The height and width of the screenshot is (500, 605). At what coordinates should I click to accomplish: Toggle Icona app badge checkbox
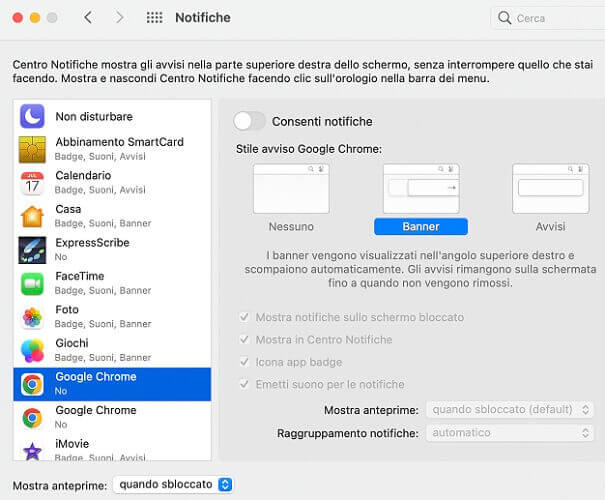(244, 362)
